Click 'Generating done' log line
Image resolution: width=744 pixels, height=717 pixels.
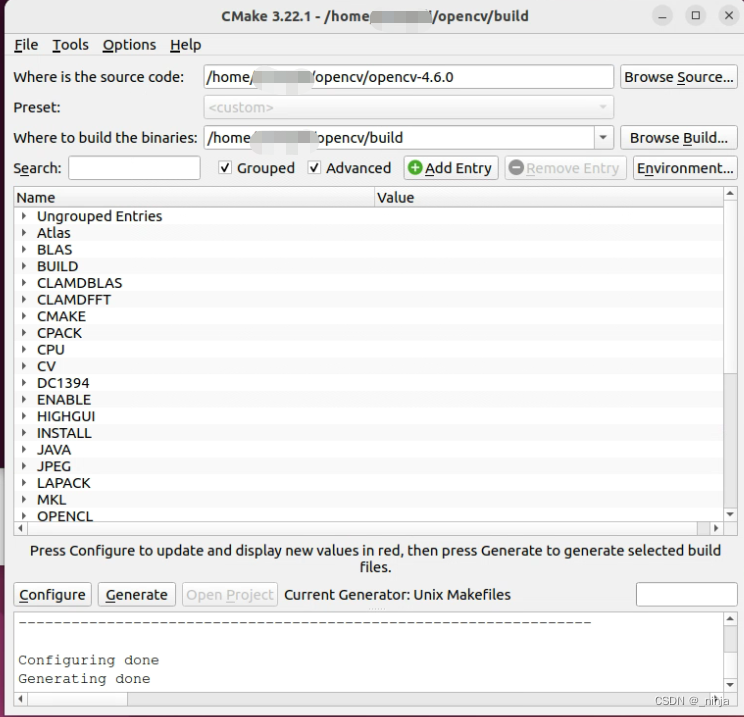tap(84, 679)
